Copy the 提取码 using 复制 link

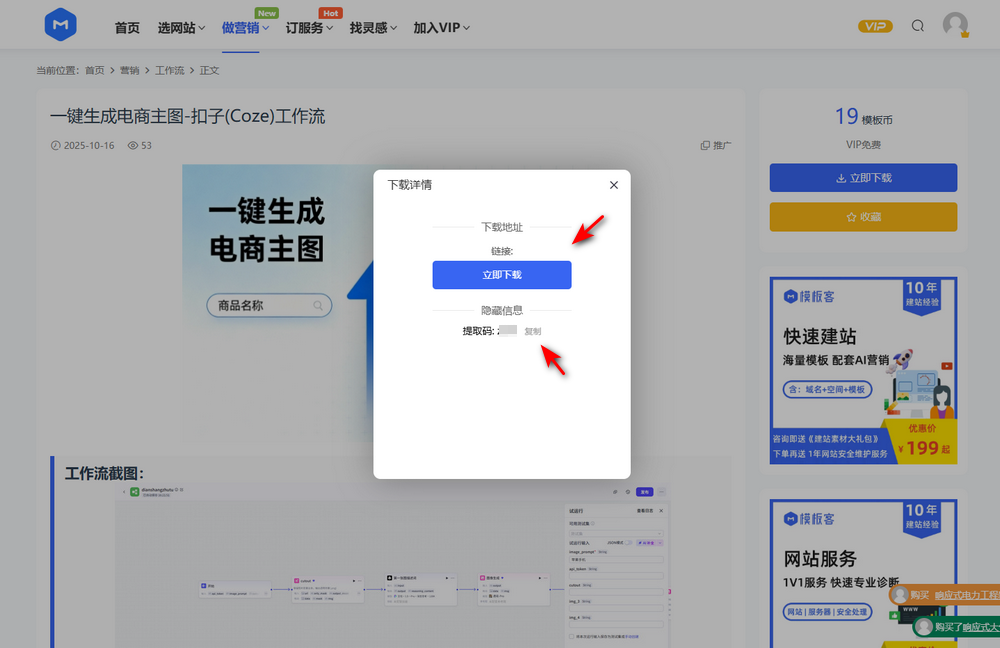coord(533,331)
